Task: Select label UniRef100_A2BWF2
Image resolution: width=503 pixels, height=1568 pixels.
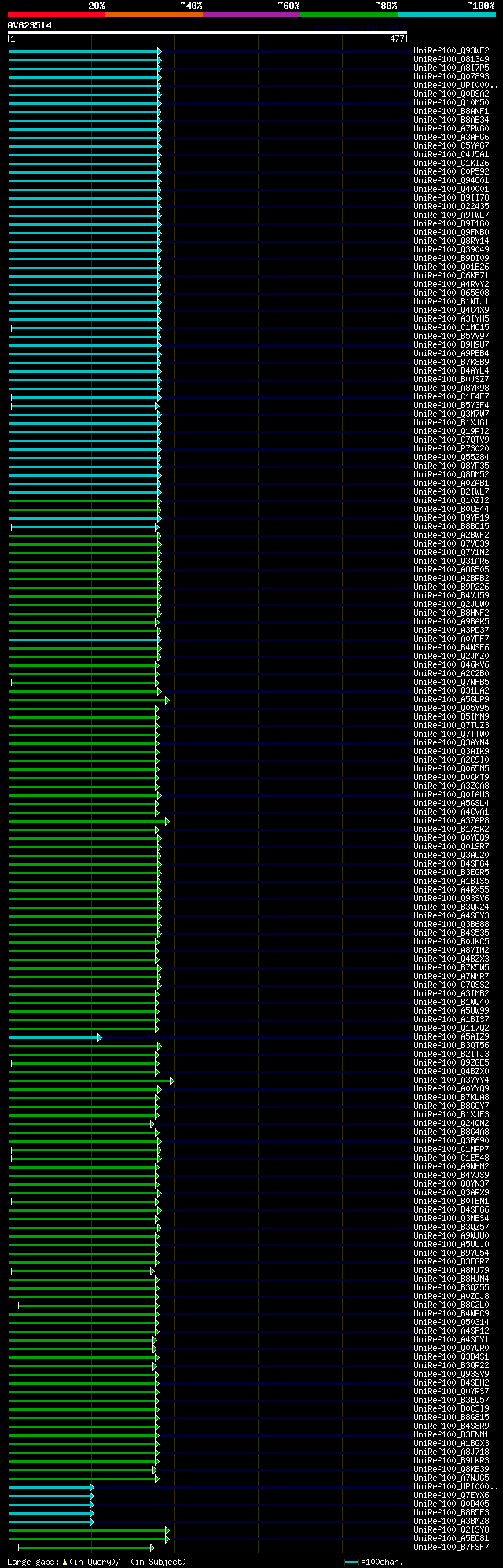Action: point(451,535)
